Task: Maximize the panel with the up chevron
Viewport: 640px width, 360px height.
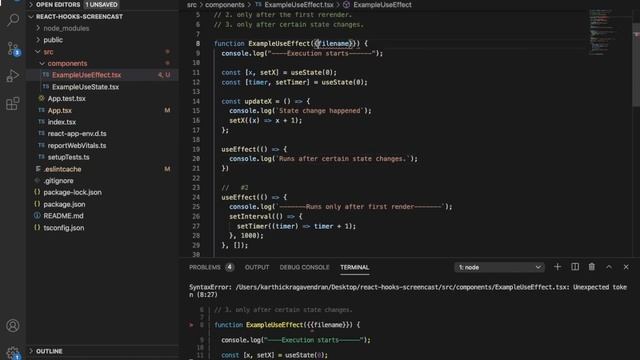Action: pyautogui.click(x=609, y=267)
